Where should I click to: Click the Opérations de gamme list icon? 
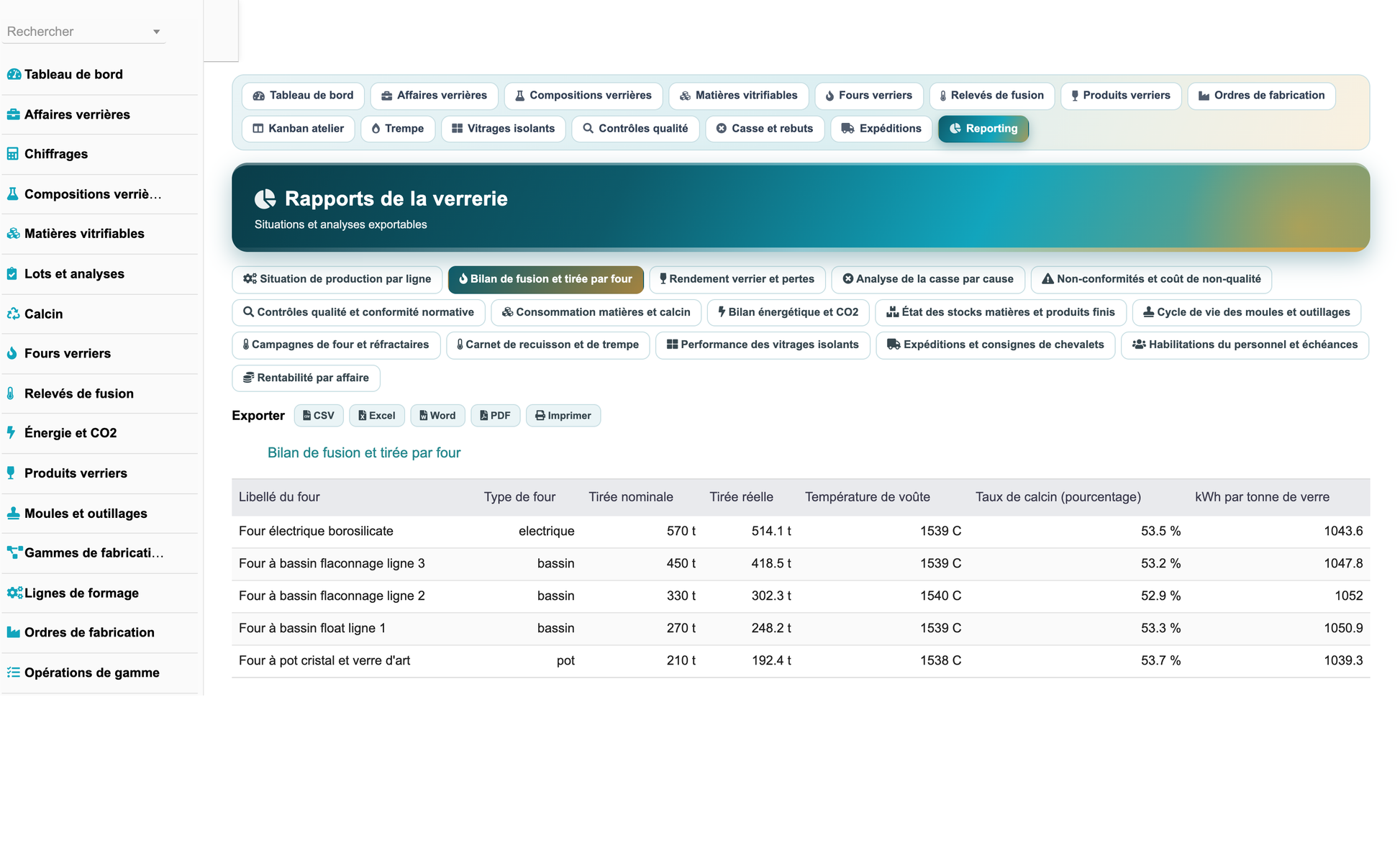pos(13,673)
